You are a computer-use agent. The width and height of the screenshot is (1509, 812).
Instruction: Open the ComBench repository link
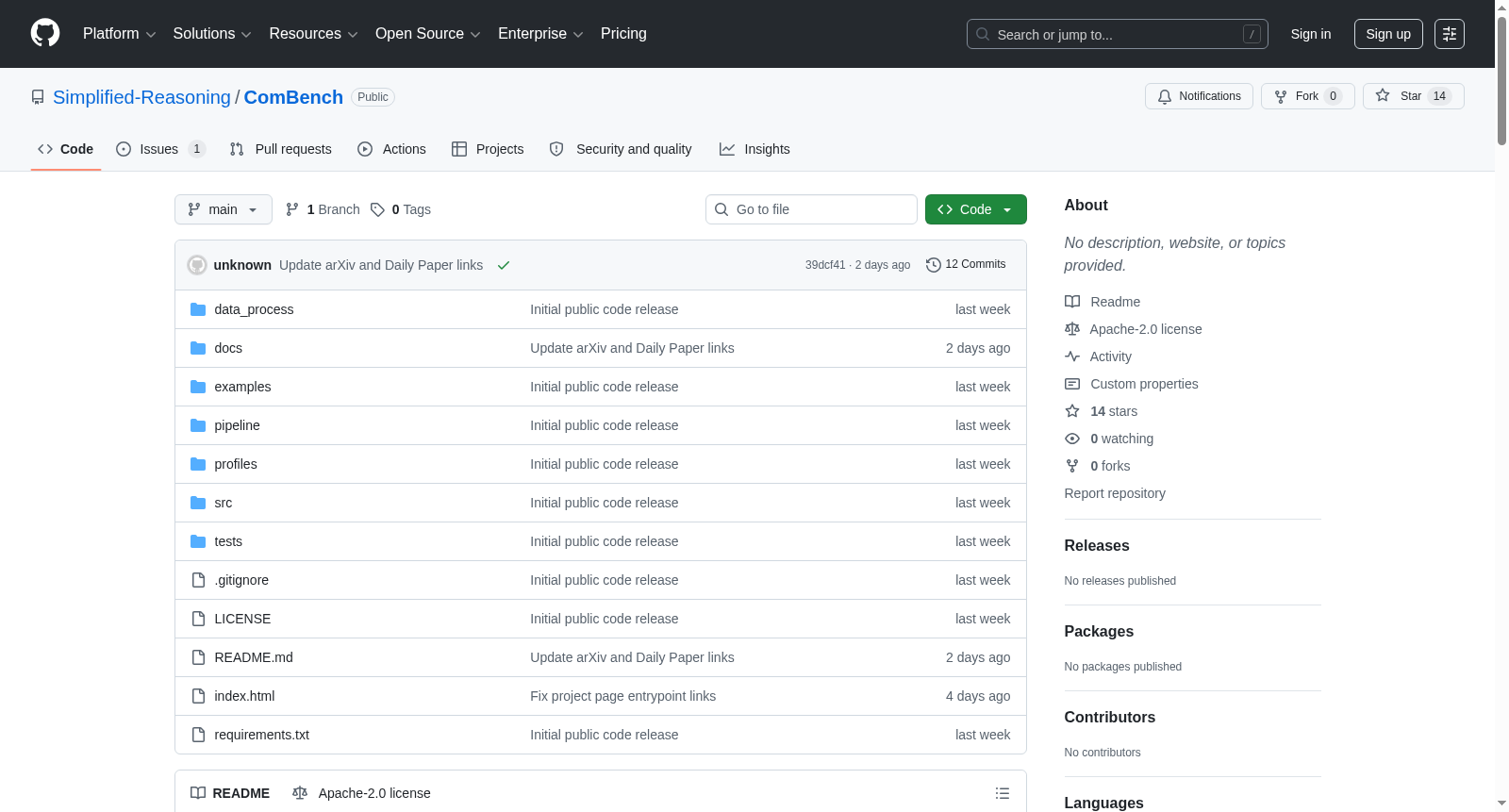(293, 97)
